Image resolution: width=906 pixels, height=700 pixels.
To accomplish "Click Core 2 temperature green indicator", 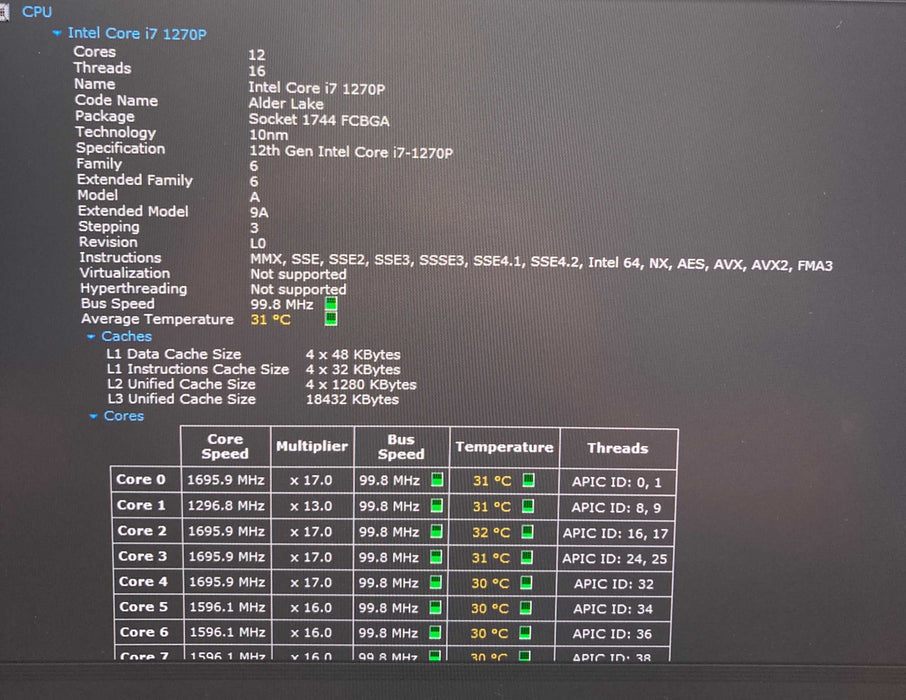I will click(527, 532).
